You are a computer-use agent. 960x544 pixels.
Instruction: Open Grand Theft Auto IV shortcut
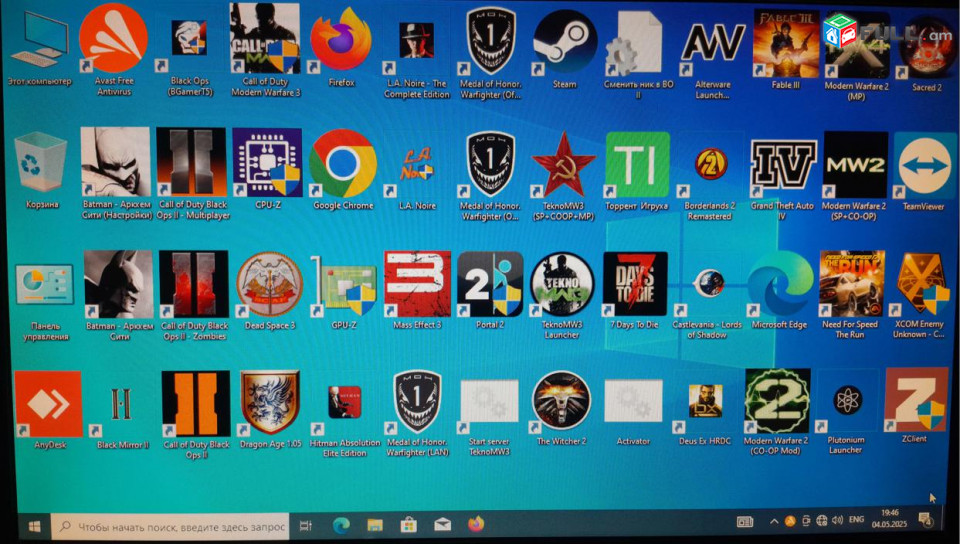pyautogui.click(x=783, y=165)
